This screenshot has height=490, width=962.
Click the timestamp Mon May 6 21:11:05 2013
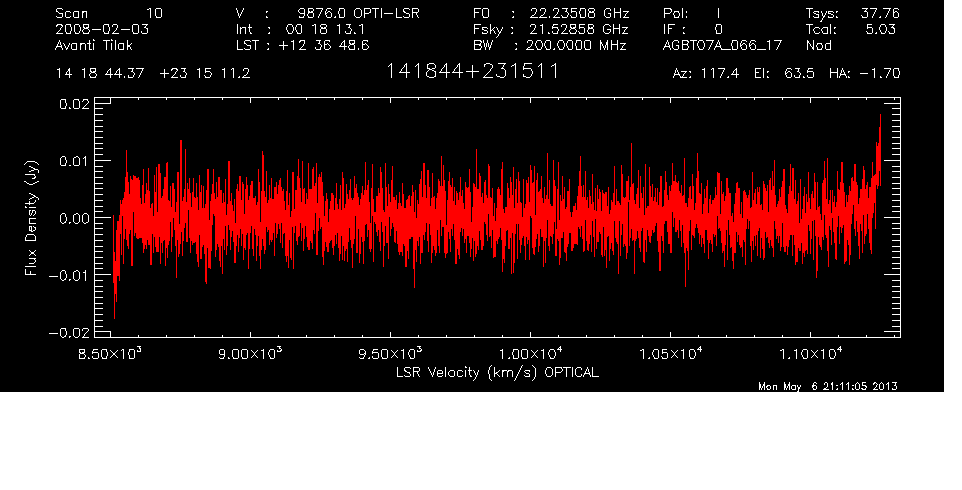tap(828, 386)
